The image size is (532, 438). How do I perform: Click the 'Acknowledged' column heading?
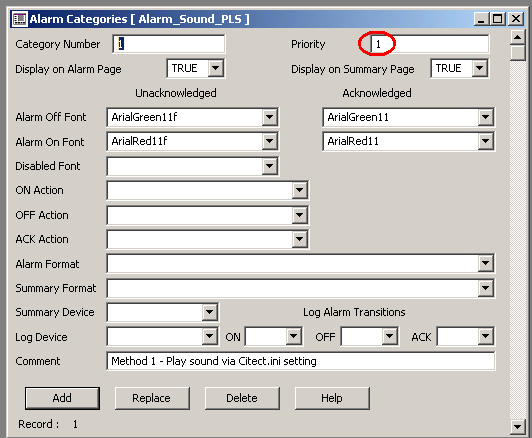[x=377, y=93]
